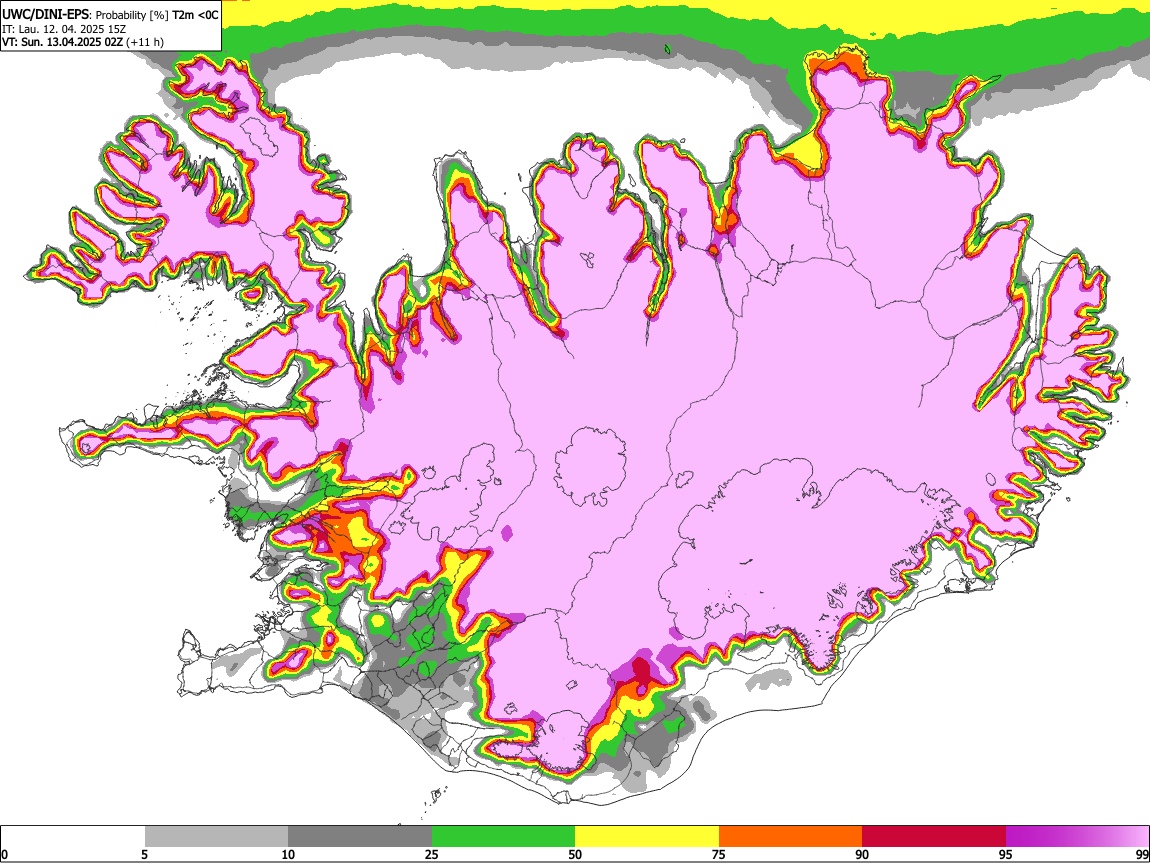Click the red 90-95% legend swatch
This screenshot has width=1150, height=863.
934,836
